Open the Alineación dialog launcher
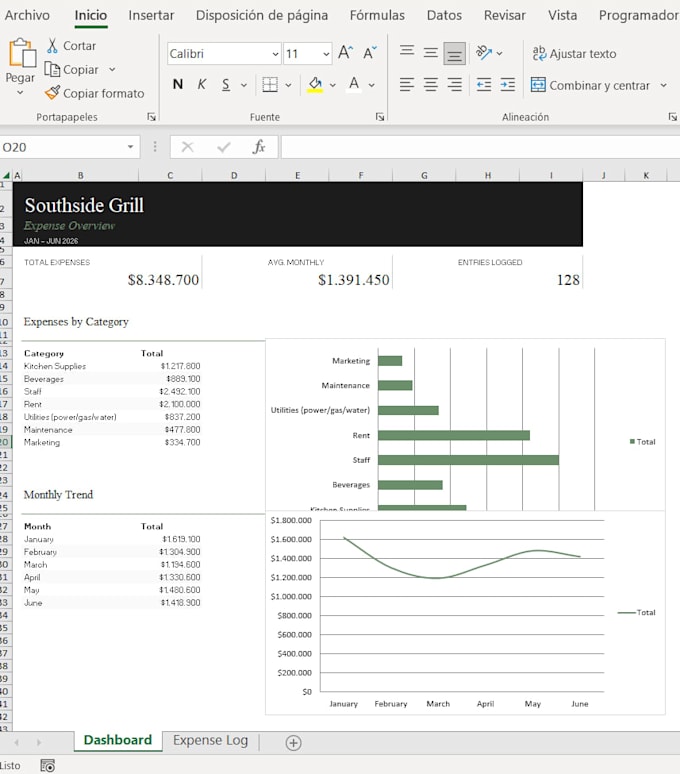680x774 pixels. (x=672, y=117)
